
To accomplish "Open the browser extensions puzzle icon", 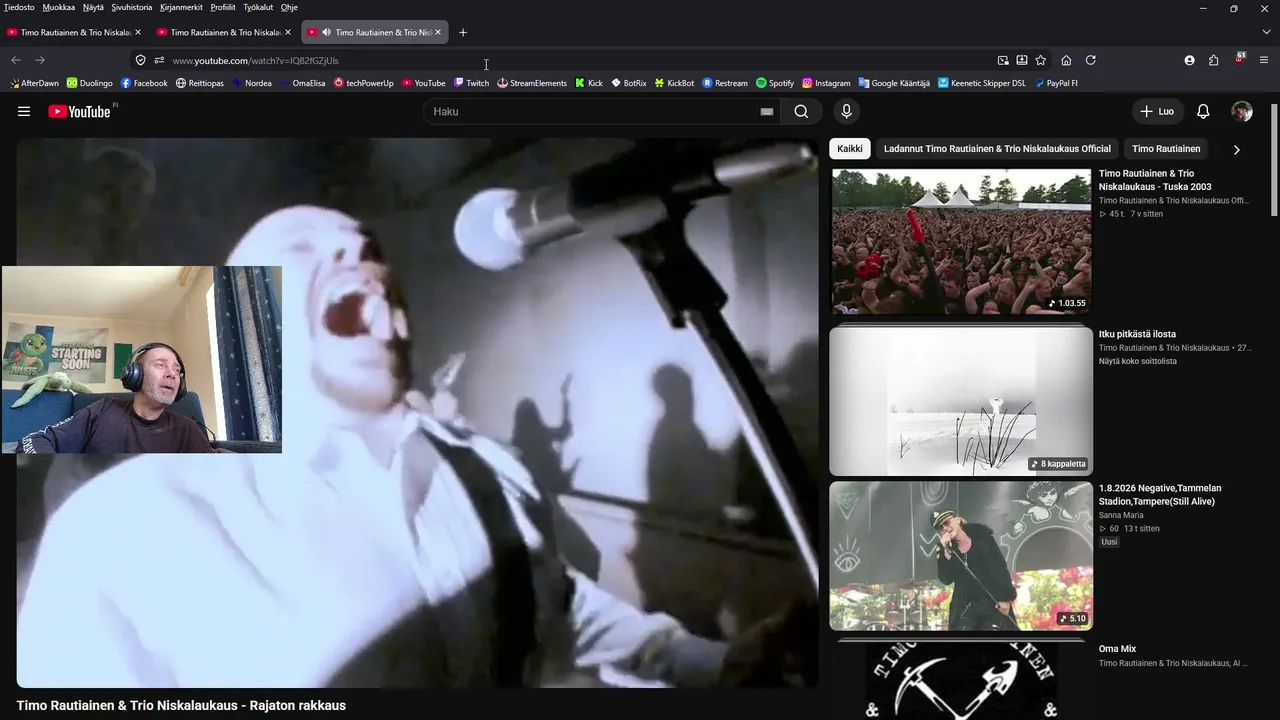I will [1214, 60].
